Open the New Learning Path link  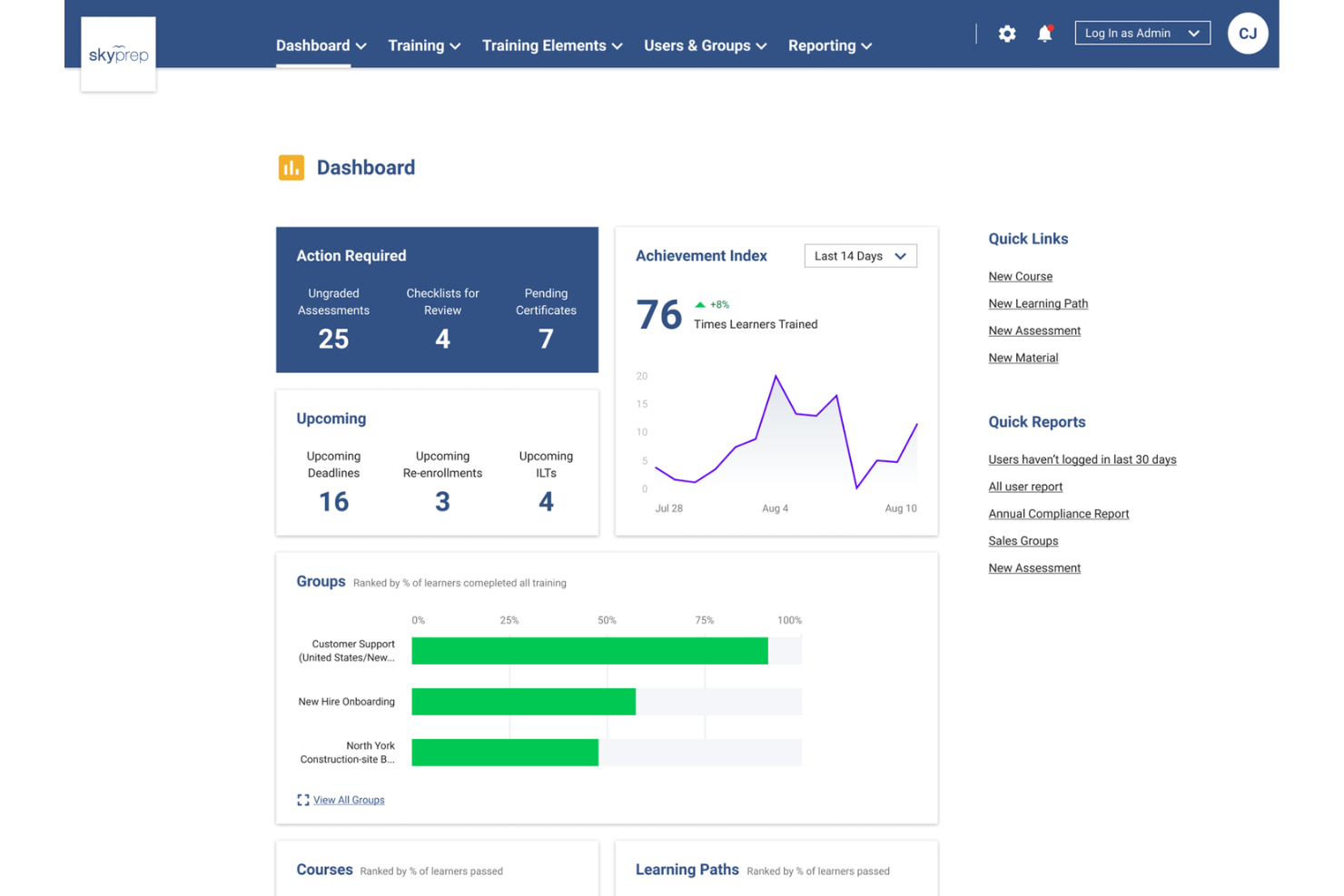(1038, 303)
